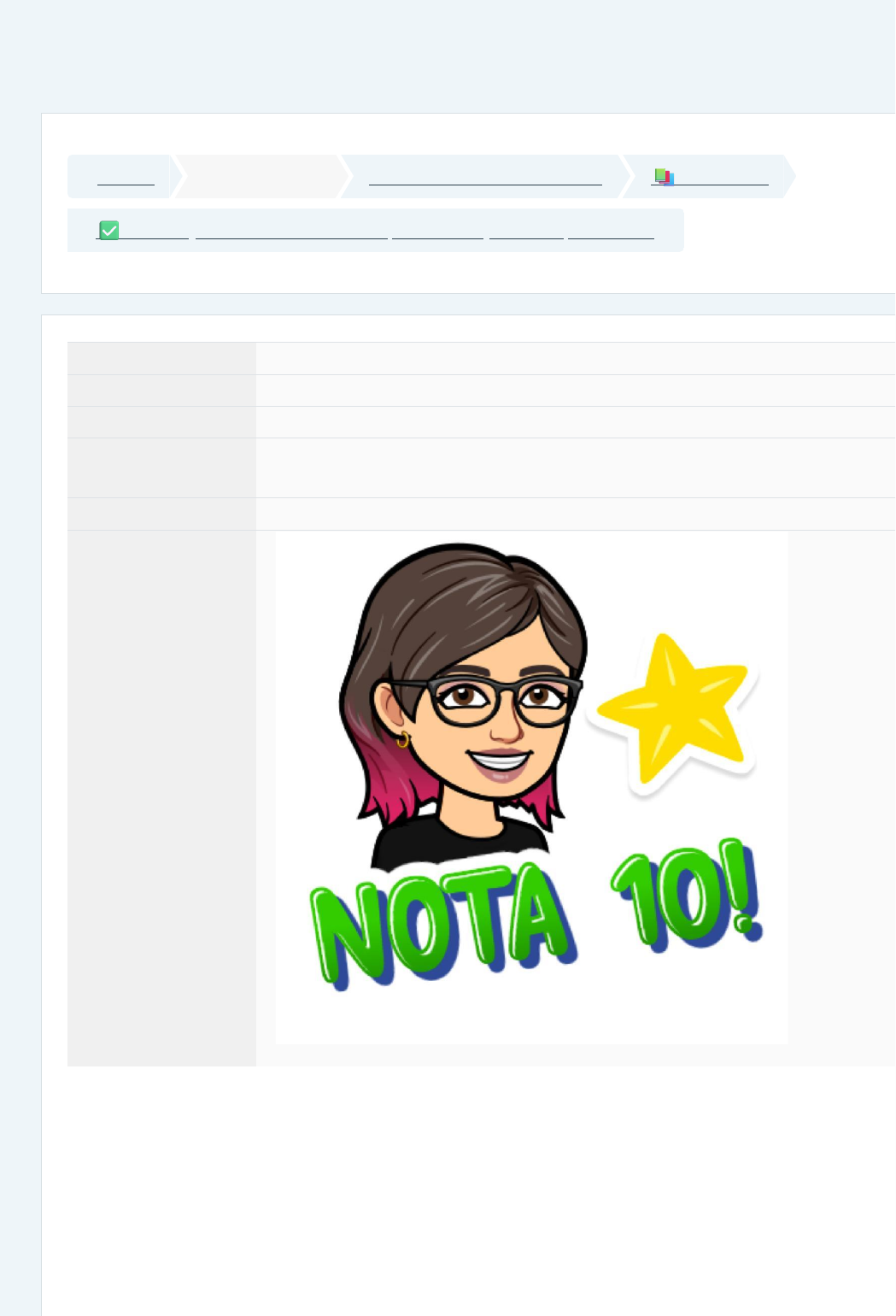This screenshot has width=896, height=1316.
Task: Open the link next to green checkmark
Action: 154,232
